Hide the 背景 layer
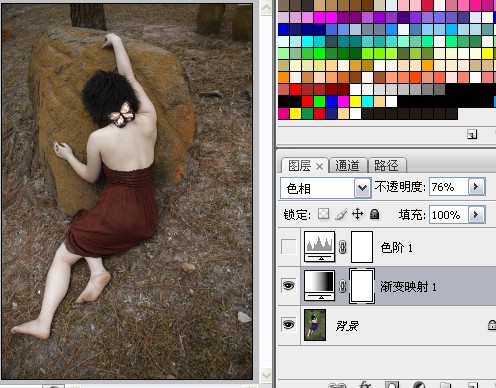The image size is (496, 388). (x=289, y=324)
